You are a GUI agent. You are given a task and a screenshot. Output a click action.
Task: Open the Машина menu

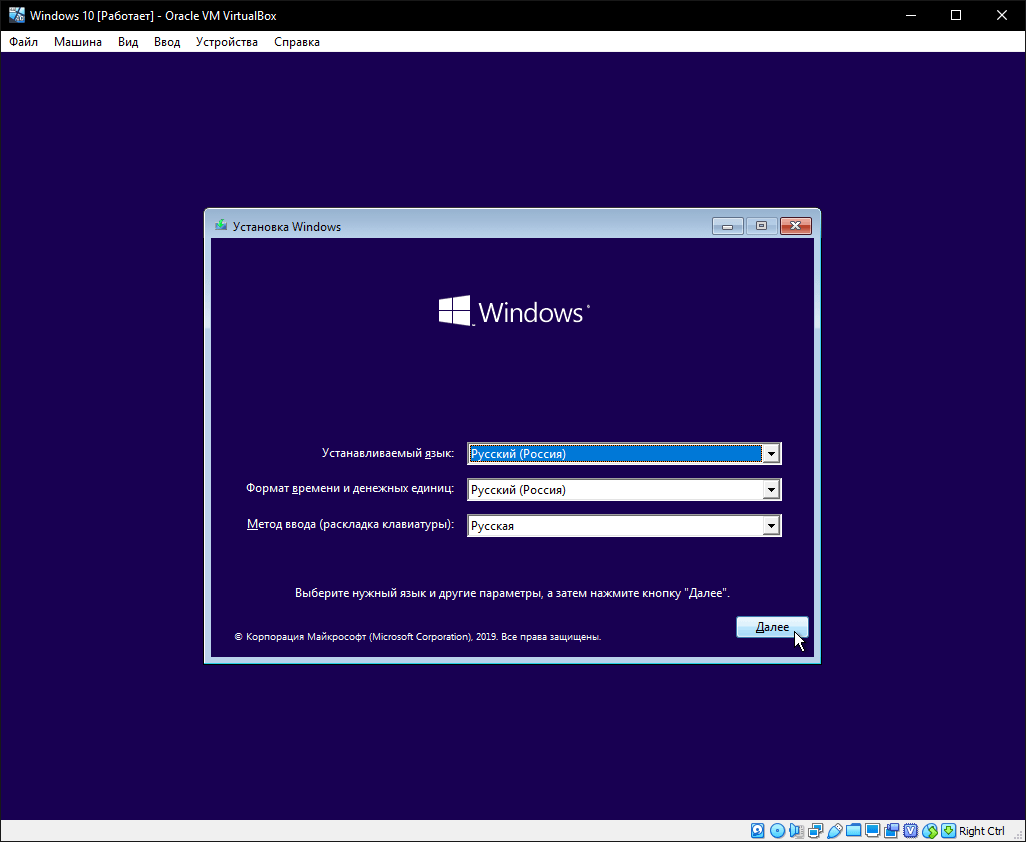[x=78, y=42]
